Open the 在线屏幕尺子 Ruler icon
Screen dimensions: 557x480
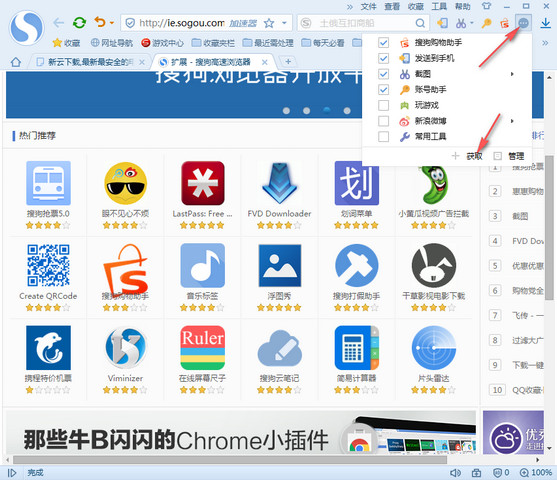pos(202,347)
